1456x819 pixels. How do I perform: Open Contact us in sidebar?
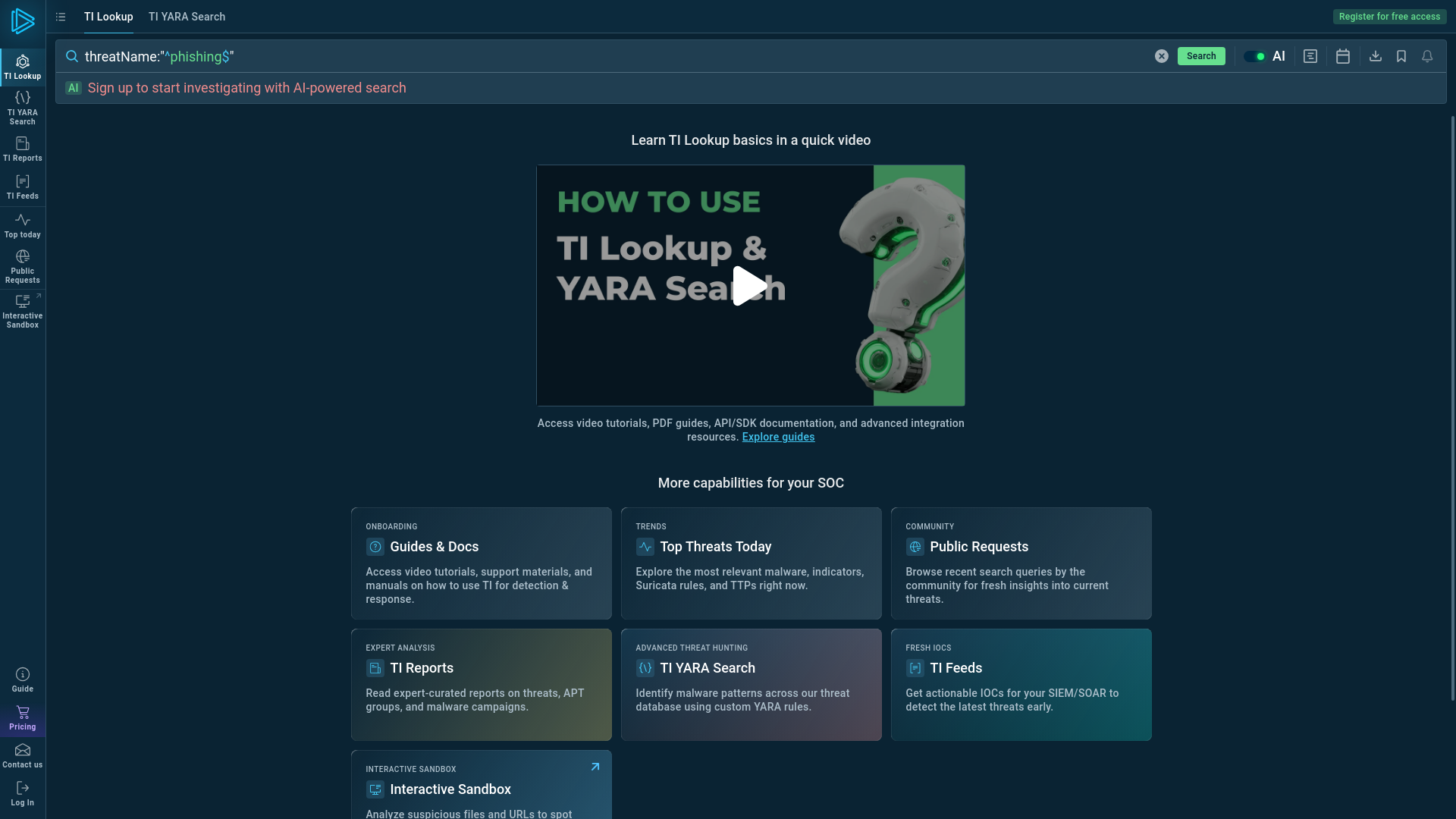23,756
